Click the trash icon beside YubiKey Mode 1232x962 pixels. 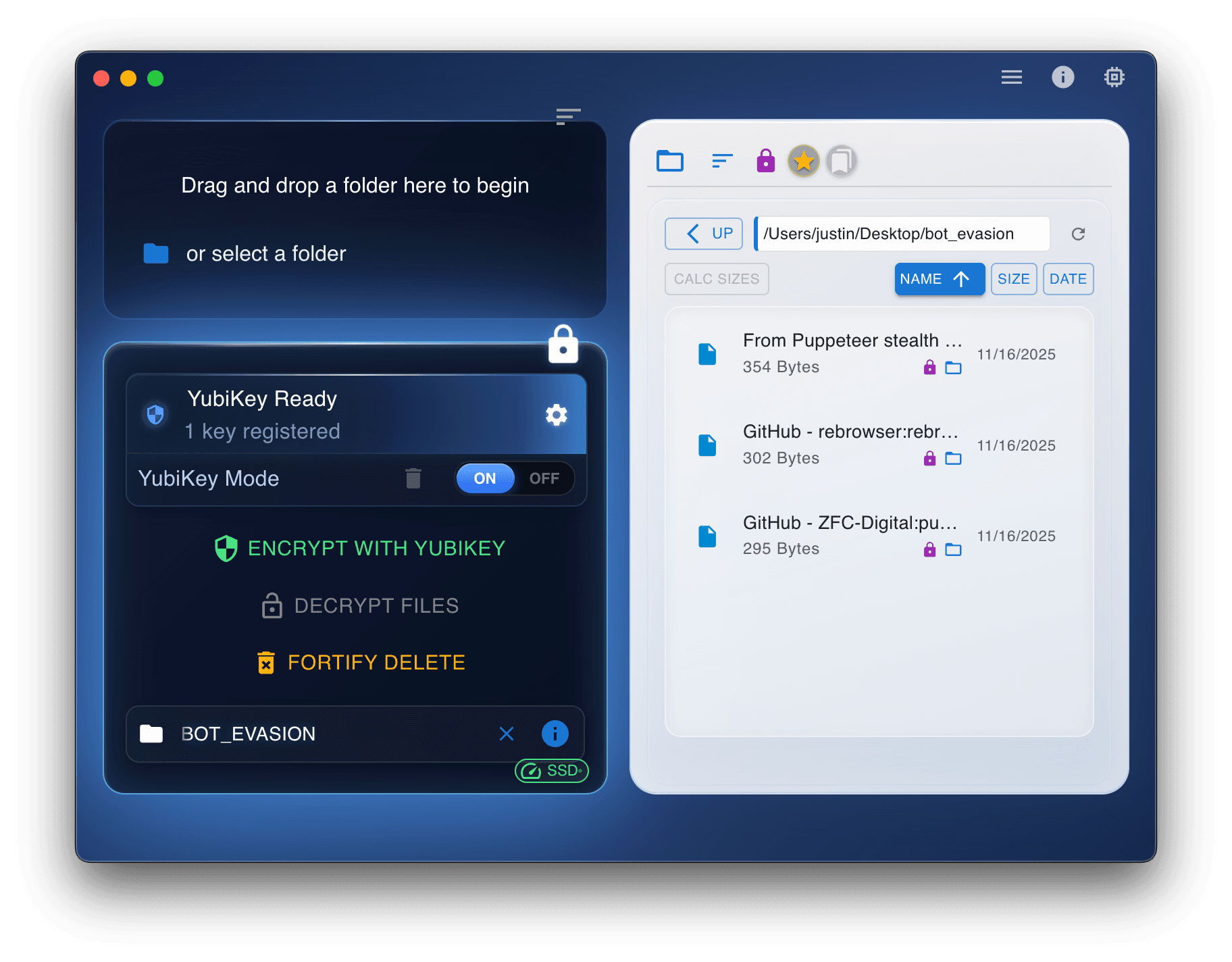[413, 478]
